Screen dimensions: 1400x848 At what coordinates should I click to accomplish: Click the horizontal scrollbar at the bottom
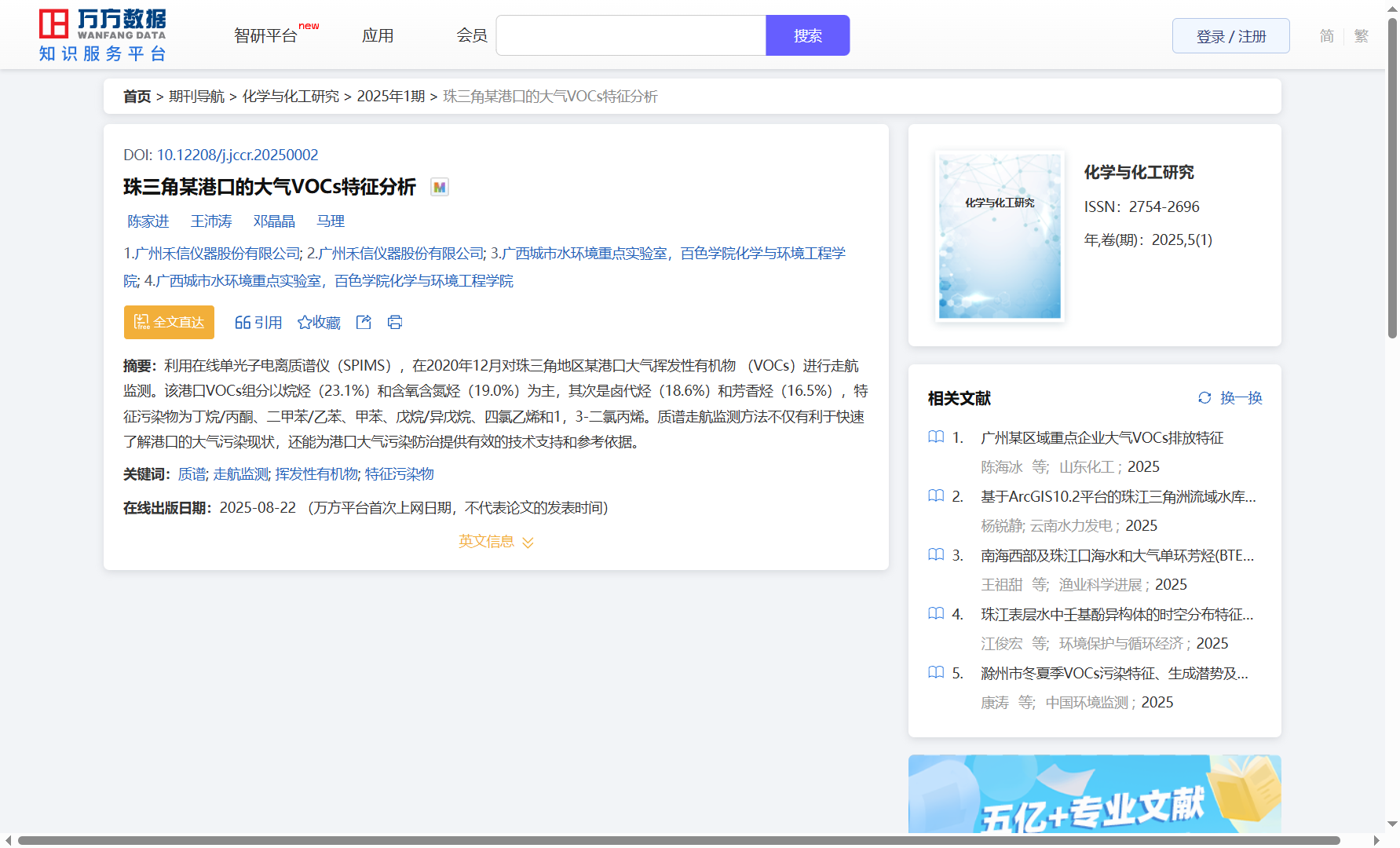[678, 840]
